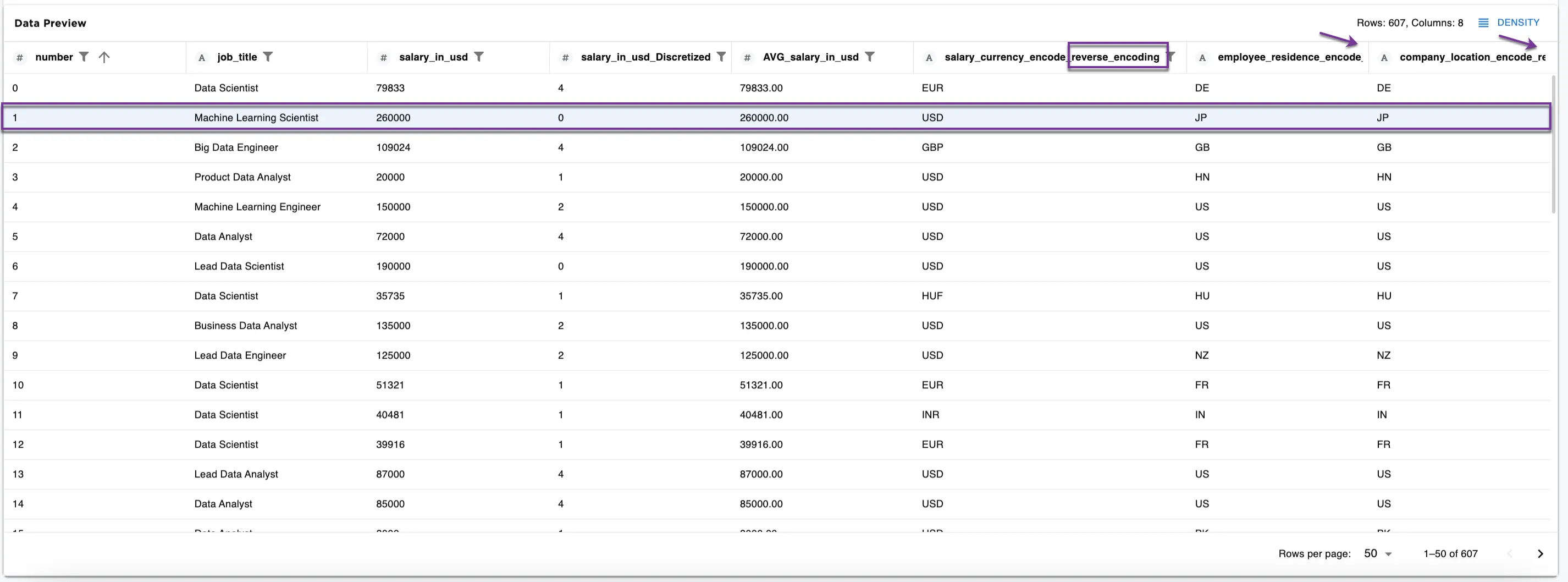The height and width of the screenshot is (582, 1568).
Task: Go to the next page of rows
Action: point(1540,553)
